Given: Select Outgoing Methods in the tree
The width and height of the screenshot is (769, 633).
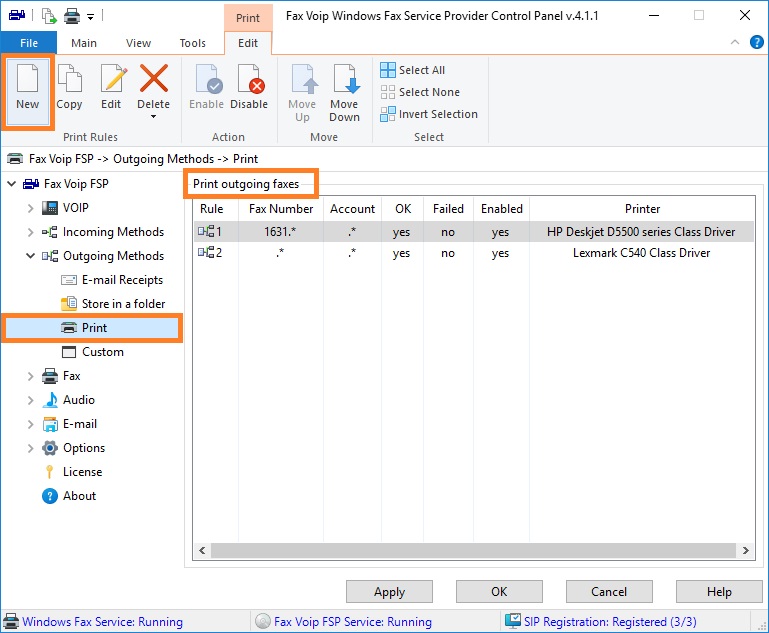Looking at the screenshot, I should pyautogui.click(x=103, y=256).
